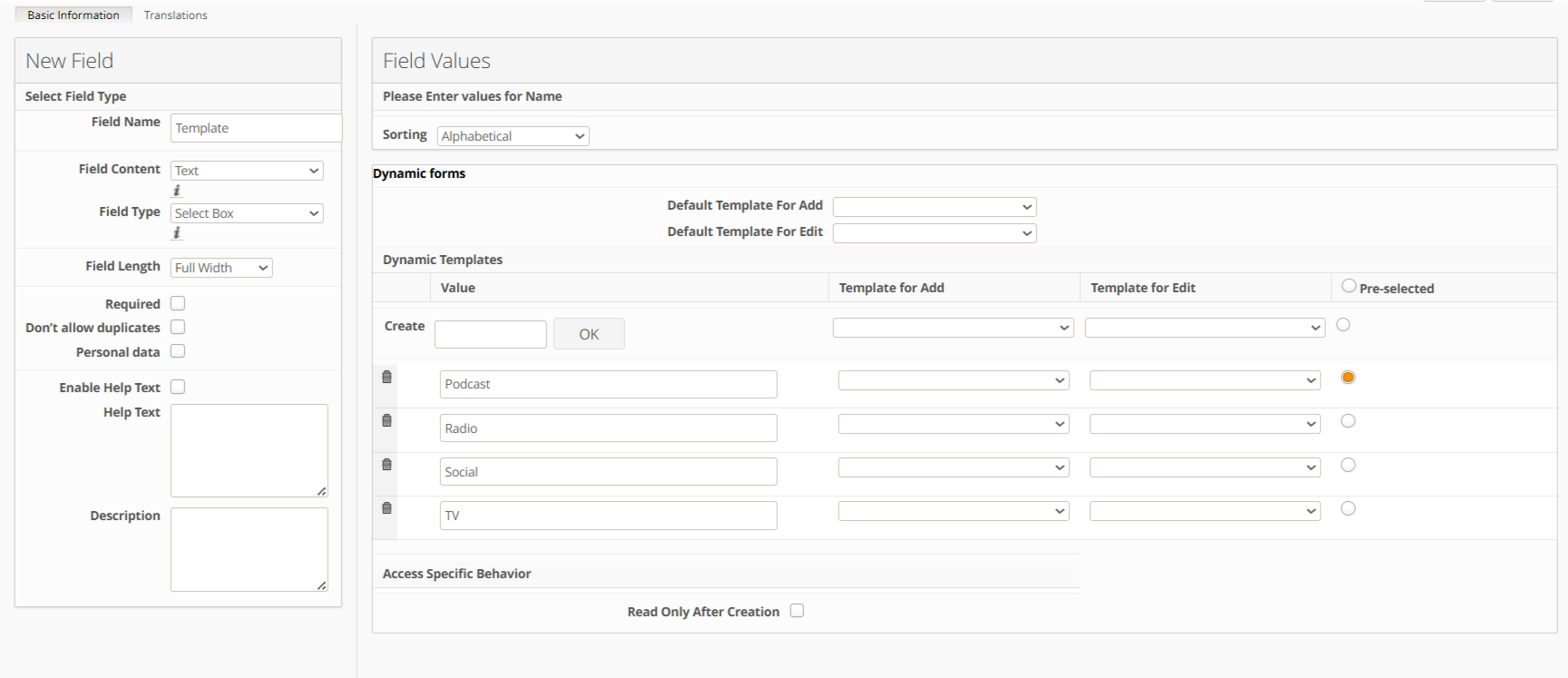Show info icon below Field Type
This screenshot has height=678, width=1568.
tap(177, 233)
